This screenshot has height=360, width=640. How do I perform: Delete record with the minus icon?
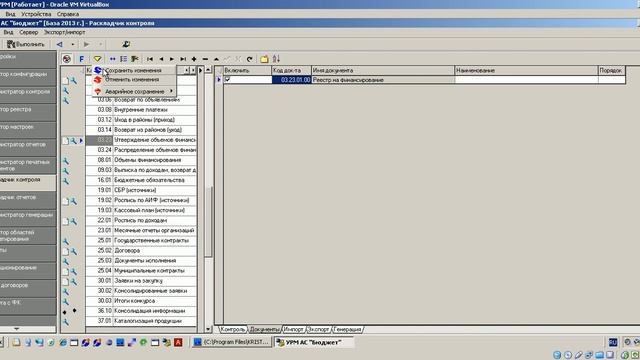click(205, 59)
